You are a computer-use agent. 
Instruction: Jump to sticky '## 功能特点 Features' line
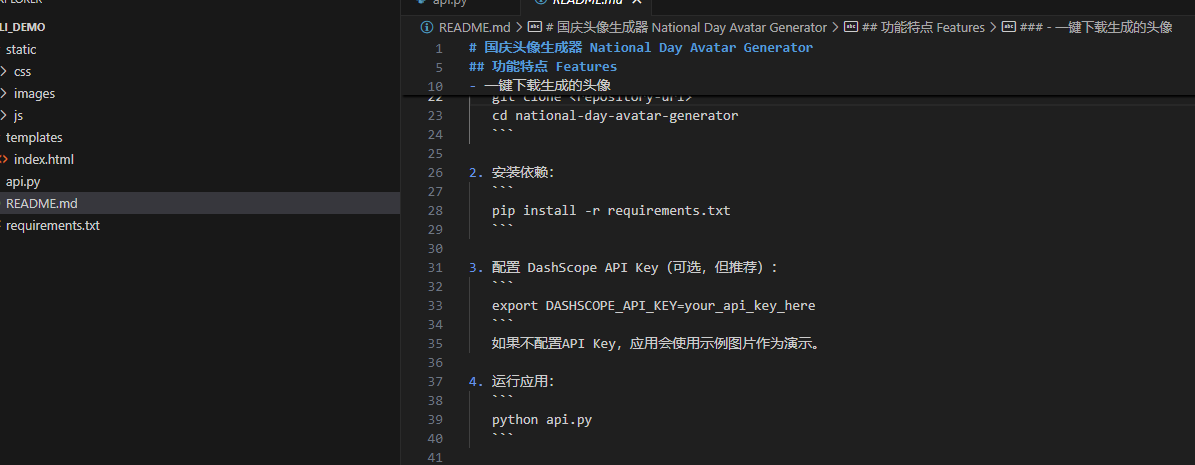(x=543, y=66)
